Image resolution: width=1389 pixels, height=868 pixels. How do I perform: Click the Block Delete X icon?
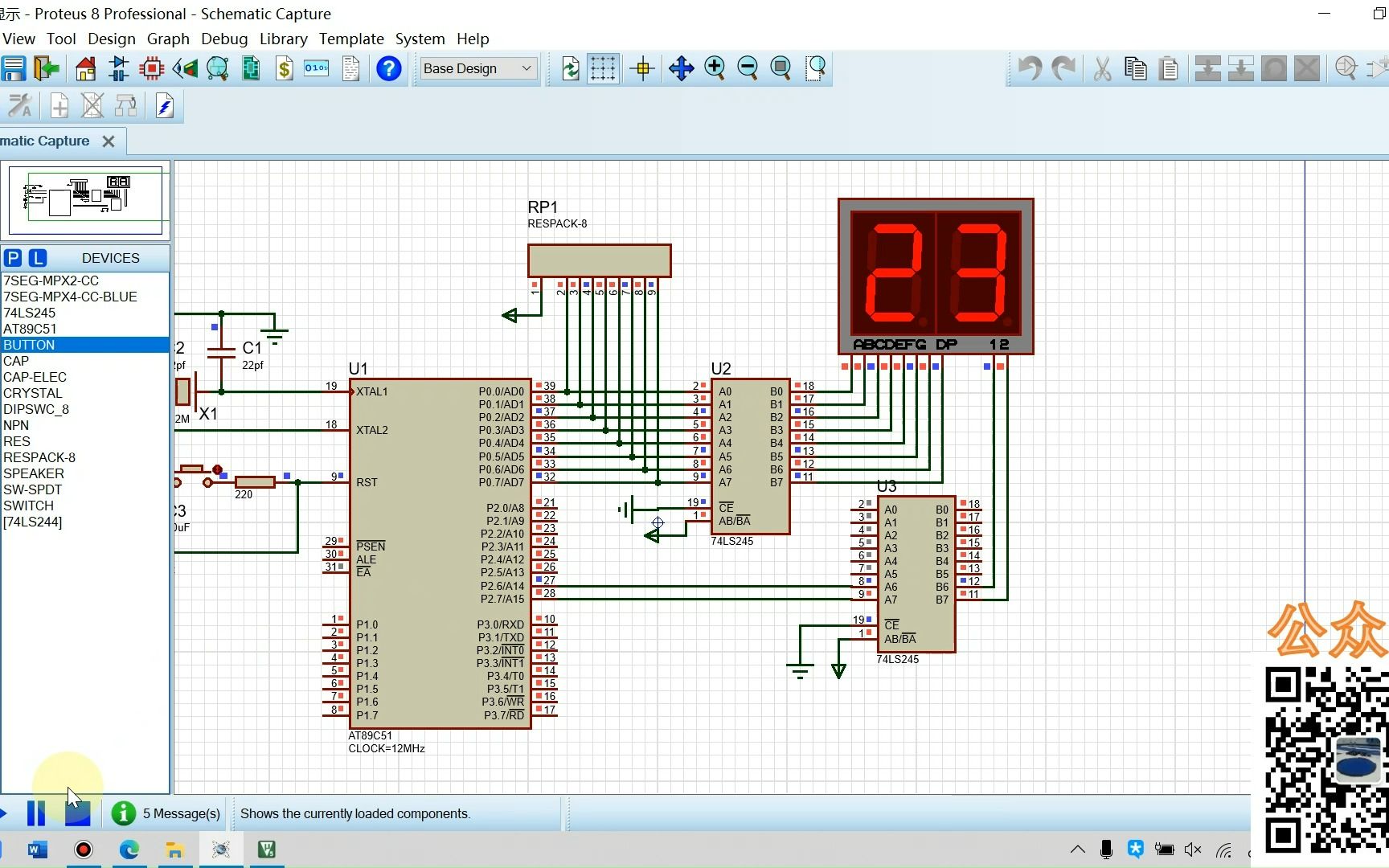(x=1307, y=68)
